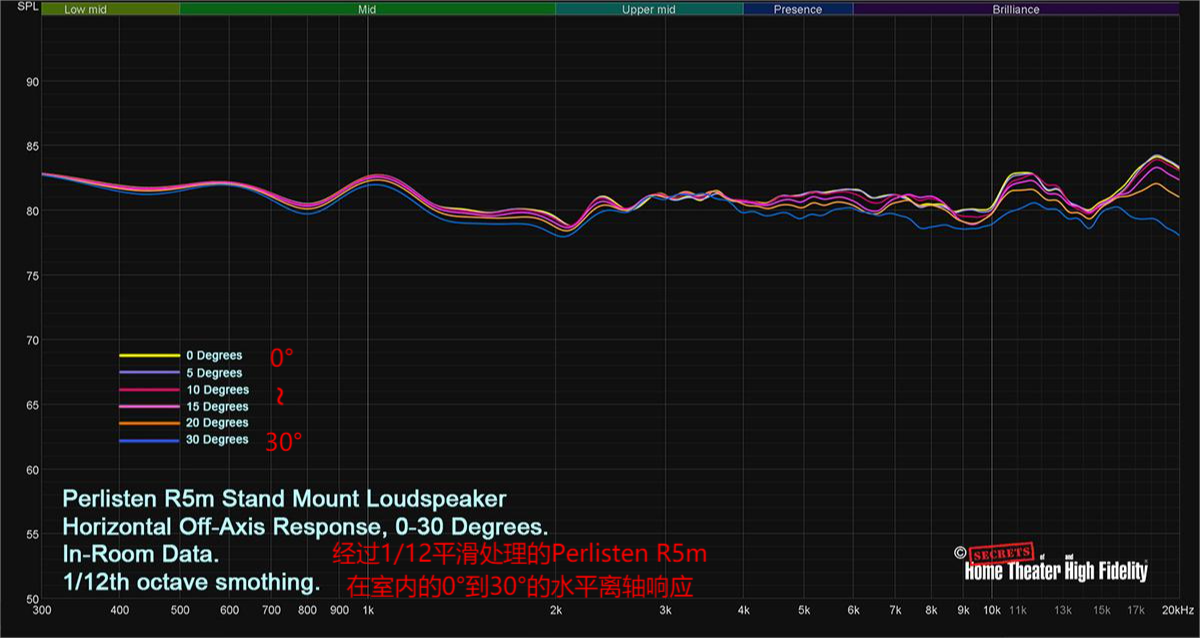Click the 1/12th octave smoothing caption
The height and width of the screenshot is (638, 1200).
coord(191,582)
